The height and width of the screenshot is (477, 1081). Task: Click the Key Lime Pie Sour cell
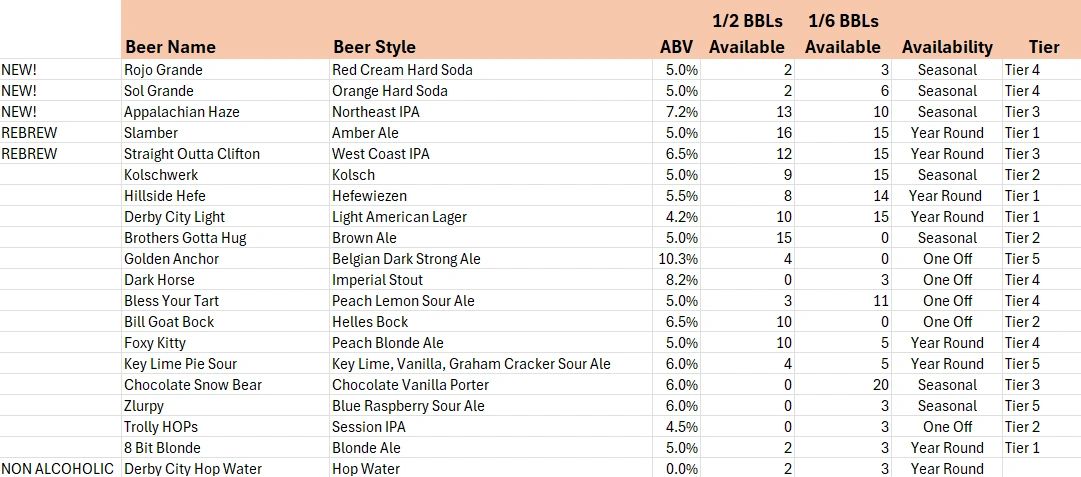point(225,364)
